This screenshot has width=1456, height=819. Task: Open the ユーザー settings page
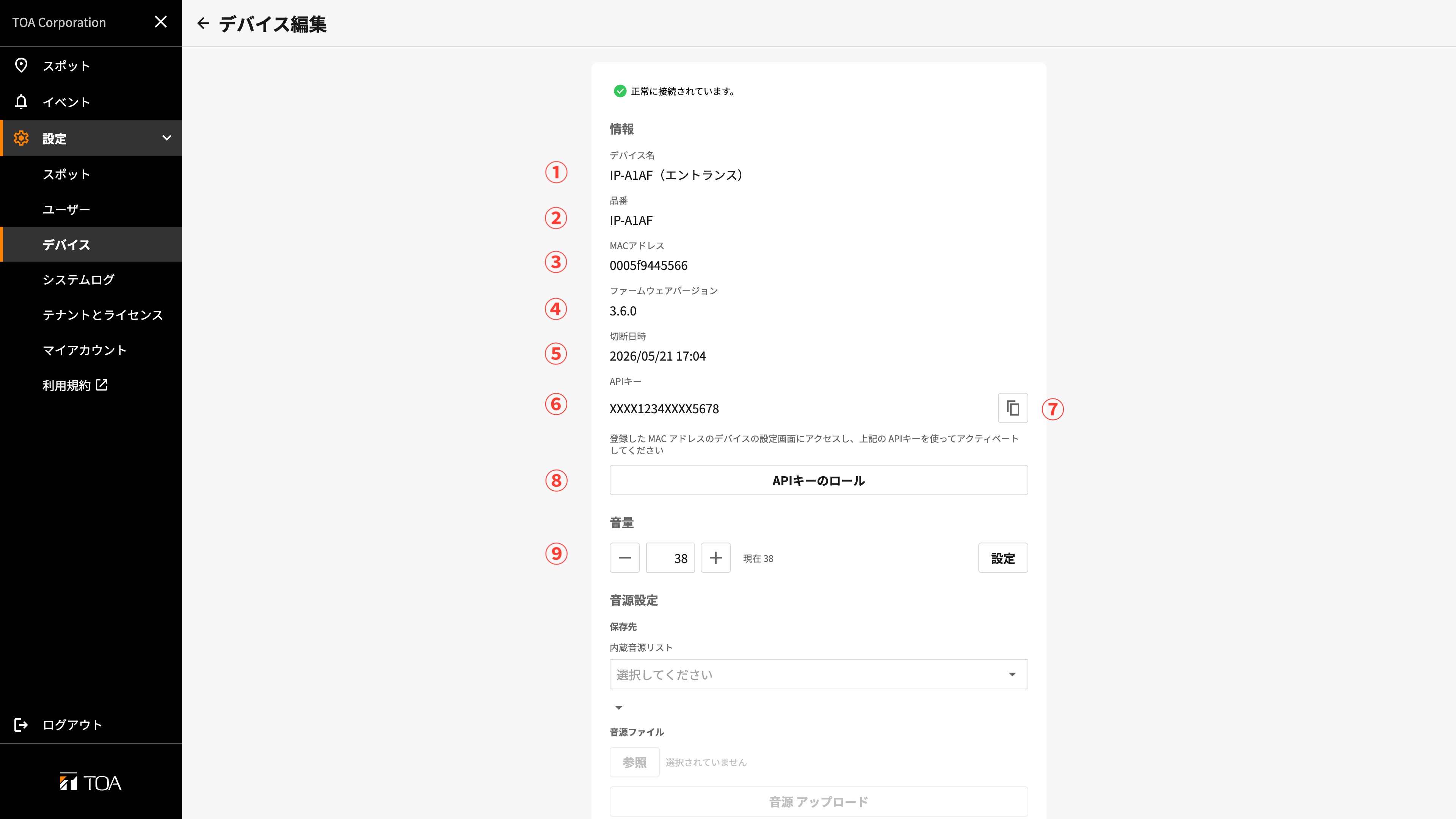click(x=91, y=209)
